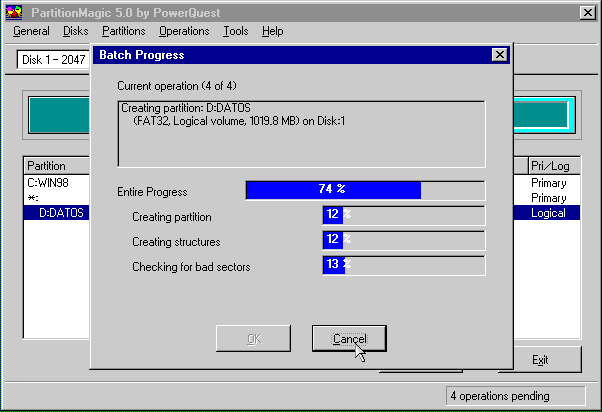The width and height of the screenshot is (602, 412).
Task: Click the Exit button in main window
Action: pos(540,360)
